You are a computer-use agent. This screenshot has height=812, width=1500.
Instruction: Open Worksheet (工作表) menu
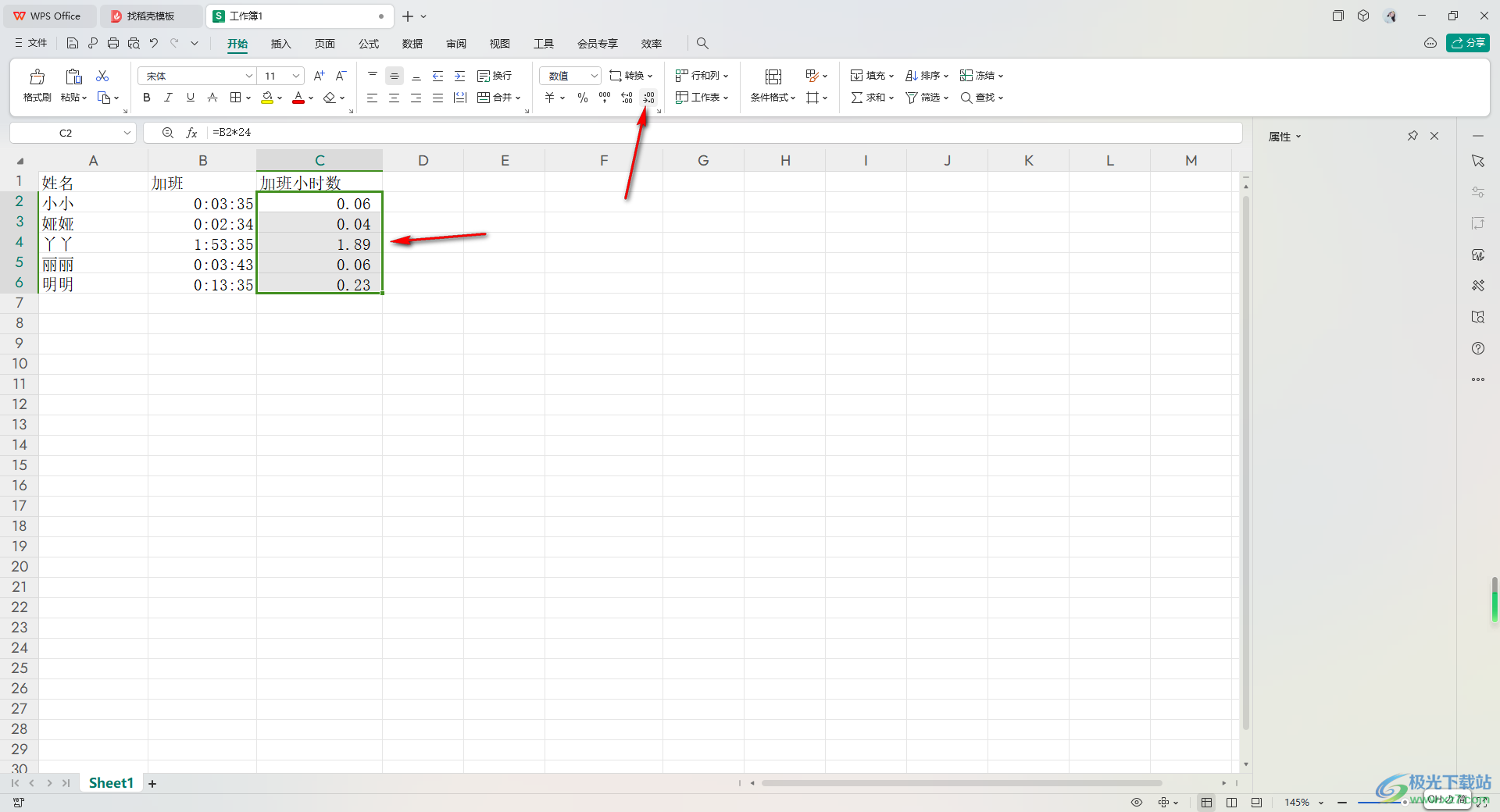(702, 98)
